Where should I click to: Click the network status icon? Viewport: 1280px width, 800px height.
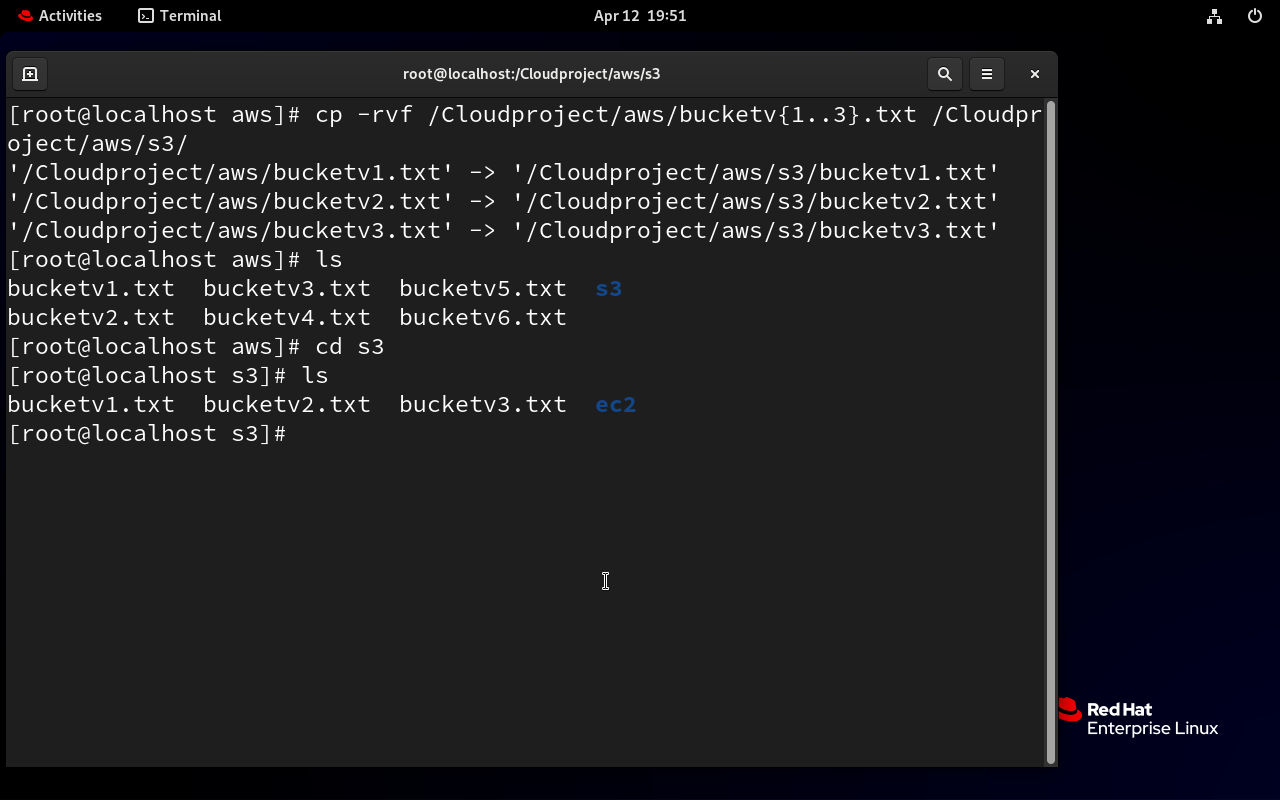(x=1214, y=16)
